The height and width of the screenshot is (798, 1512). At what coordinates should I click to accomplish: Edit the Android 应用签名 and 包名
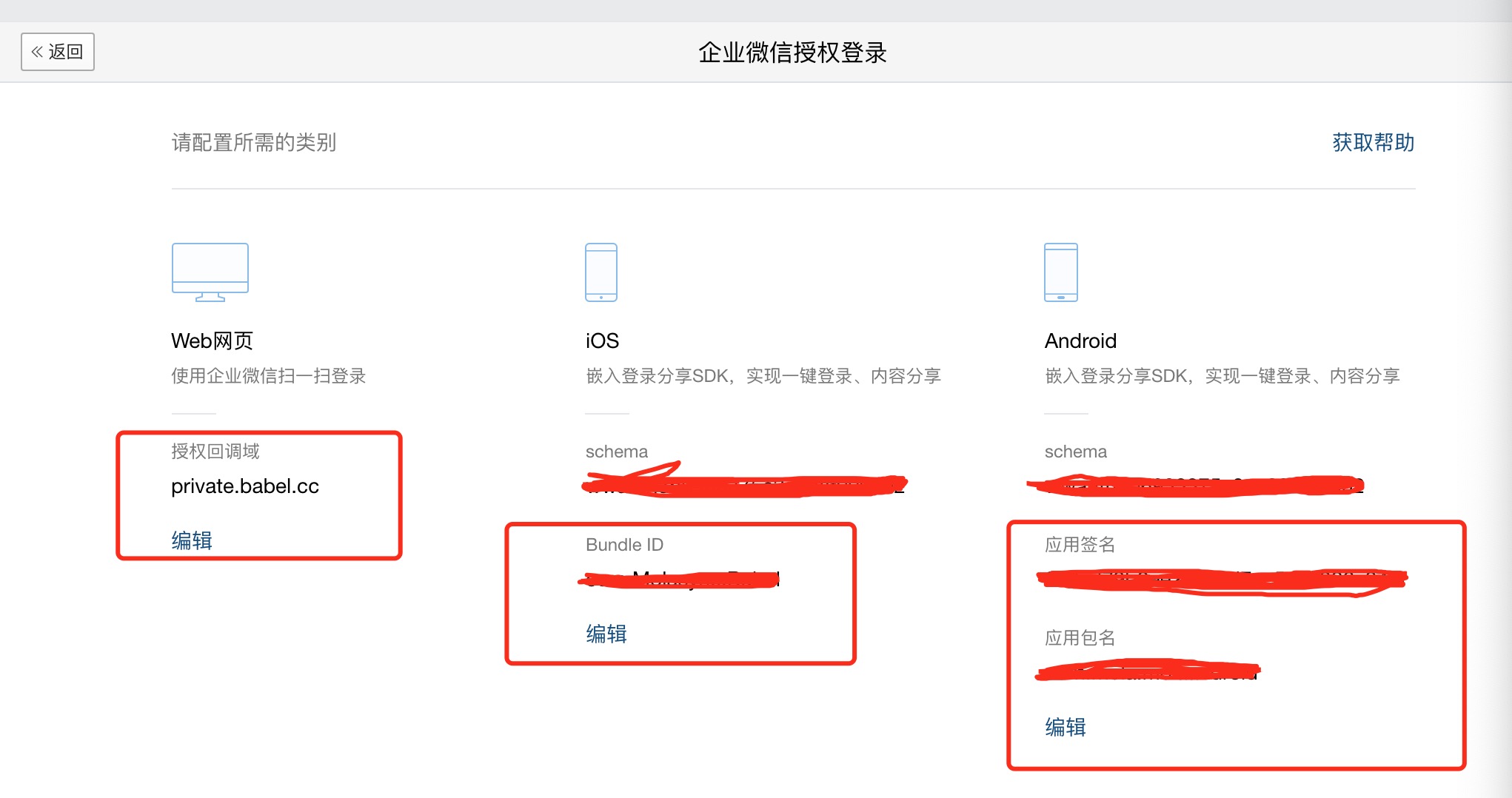1066,727
